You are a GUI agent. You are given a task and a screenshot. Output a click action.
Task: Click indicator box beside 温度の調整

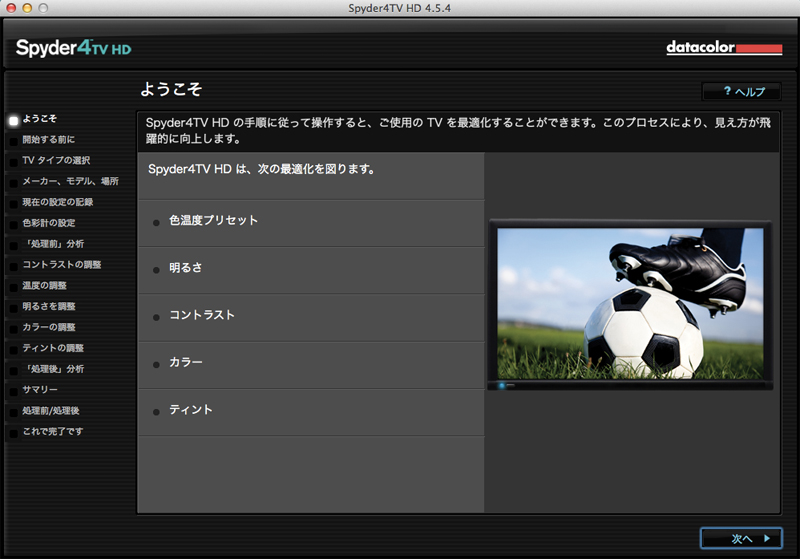click(x=14, y=288)
